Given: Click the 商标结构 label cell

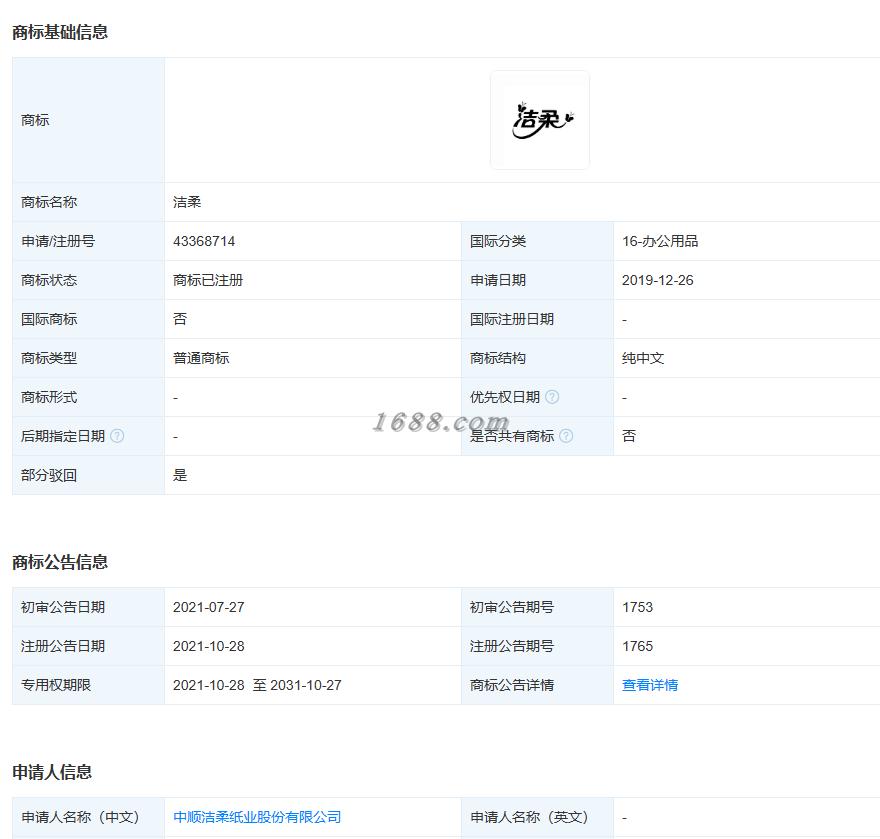Looking at the screenshot, I should point(537,358).
